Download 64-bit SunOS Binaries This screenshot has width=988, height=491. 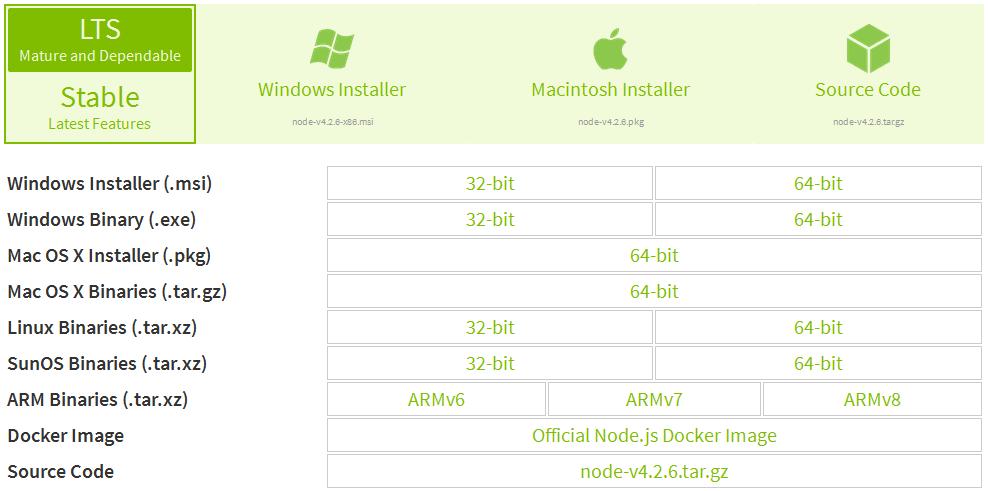(818, 364)
